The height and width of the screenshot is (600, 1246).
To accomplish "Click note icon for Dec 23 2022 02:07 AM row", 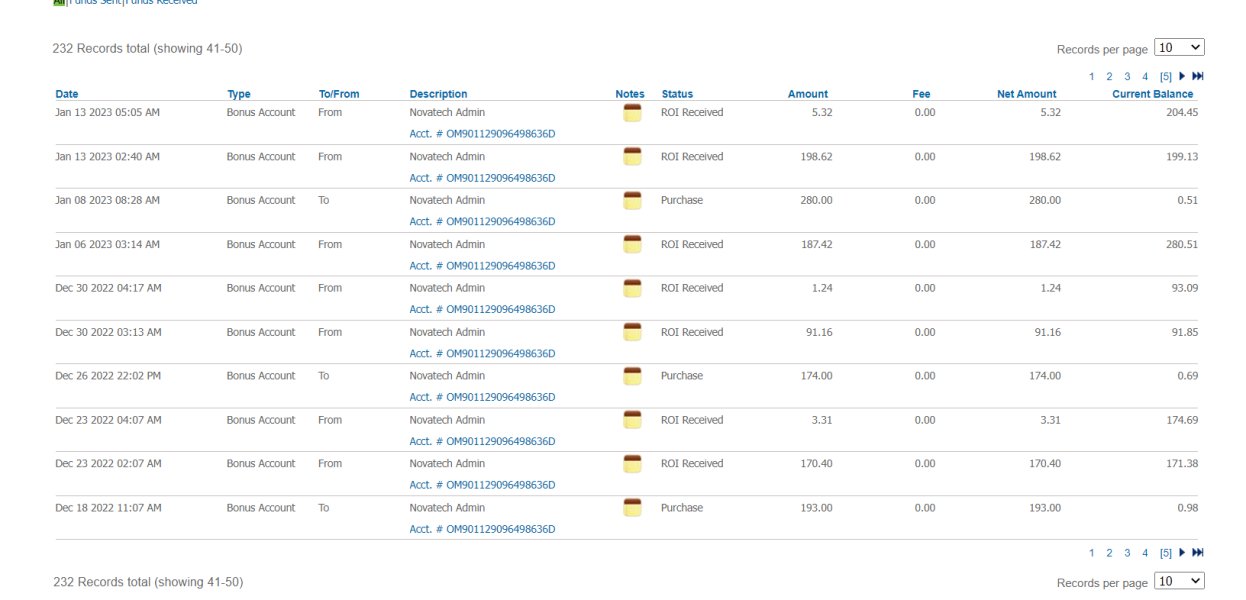I will pos(631,464).
